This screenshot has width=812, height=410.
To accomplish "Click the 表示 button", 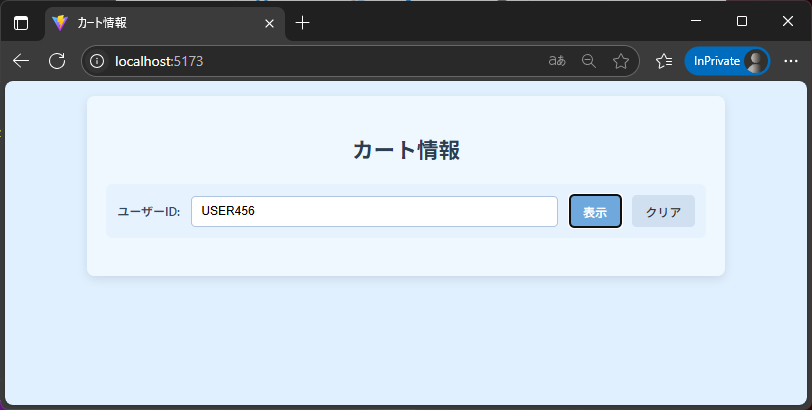I will tap(595, 211).
